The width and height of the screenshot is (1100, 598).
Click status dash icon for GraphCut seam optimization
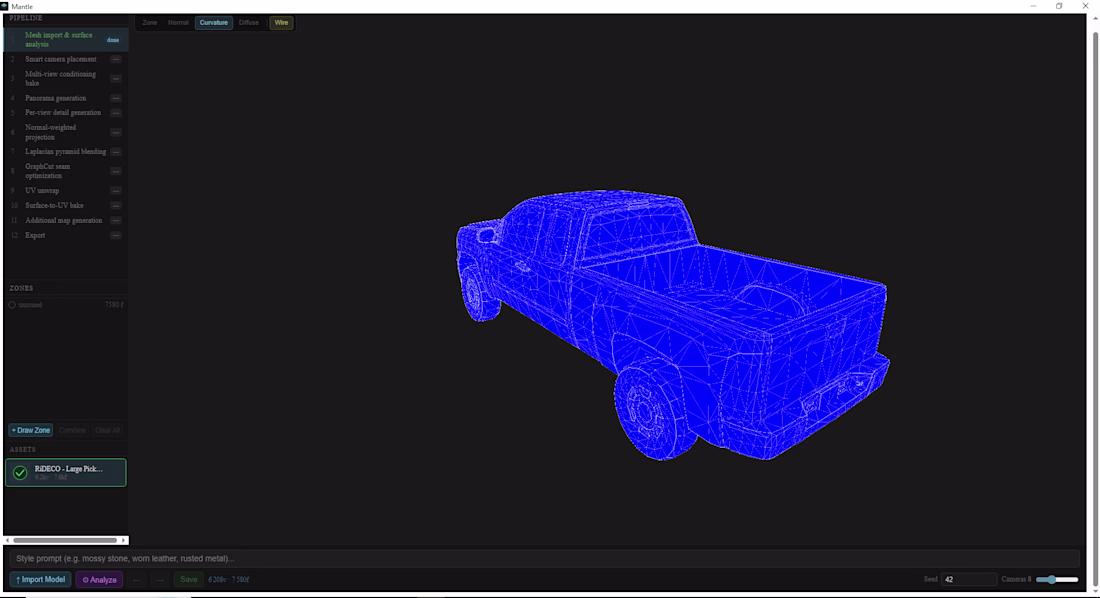tap(116, 171)
